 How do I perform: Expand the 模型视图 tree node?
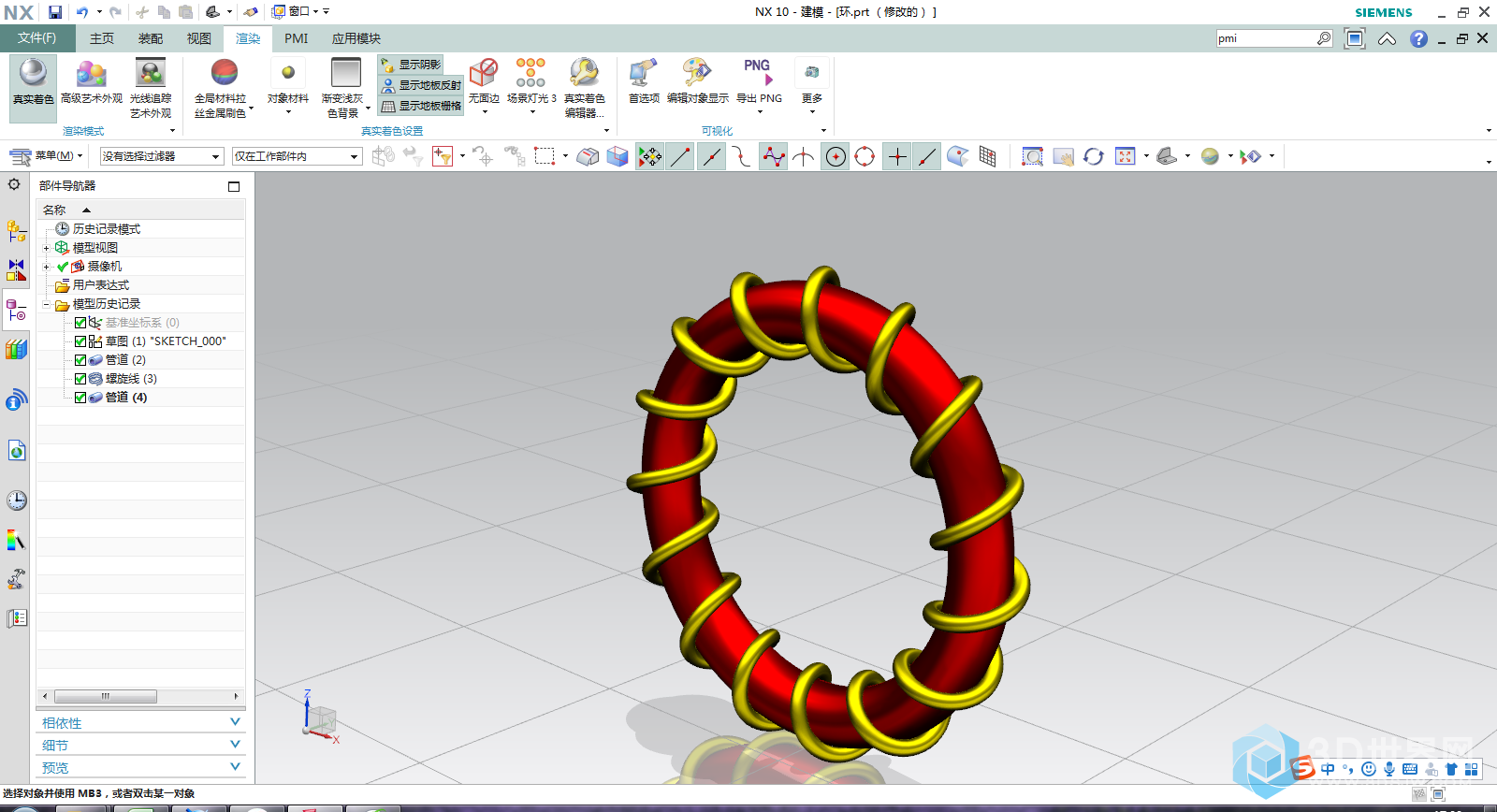(46, 248)
